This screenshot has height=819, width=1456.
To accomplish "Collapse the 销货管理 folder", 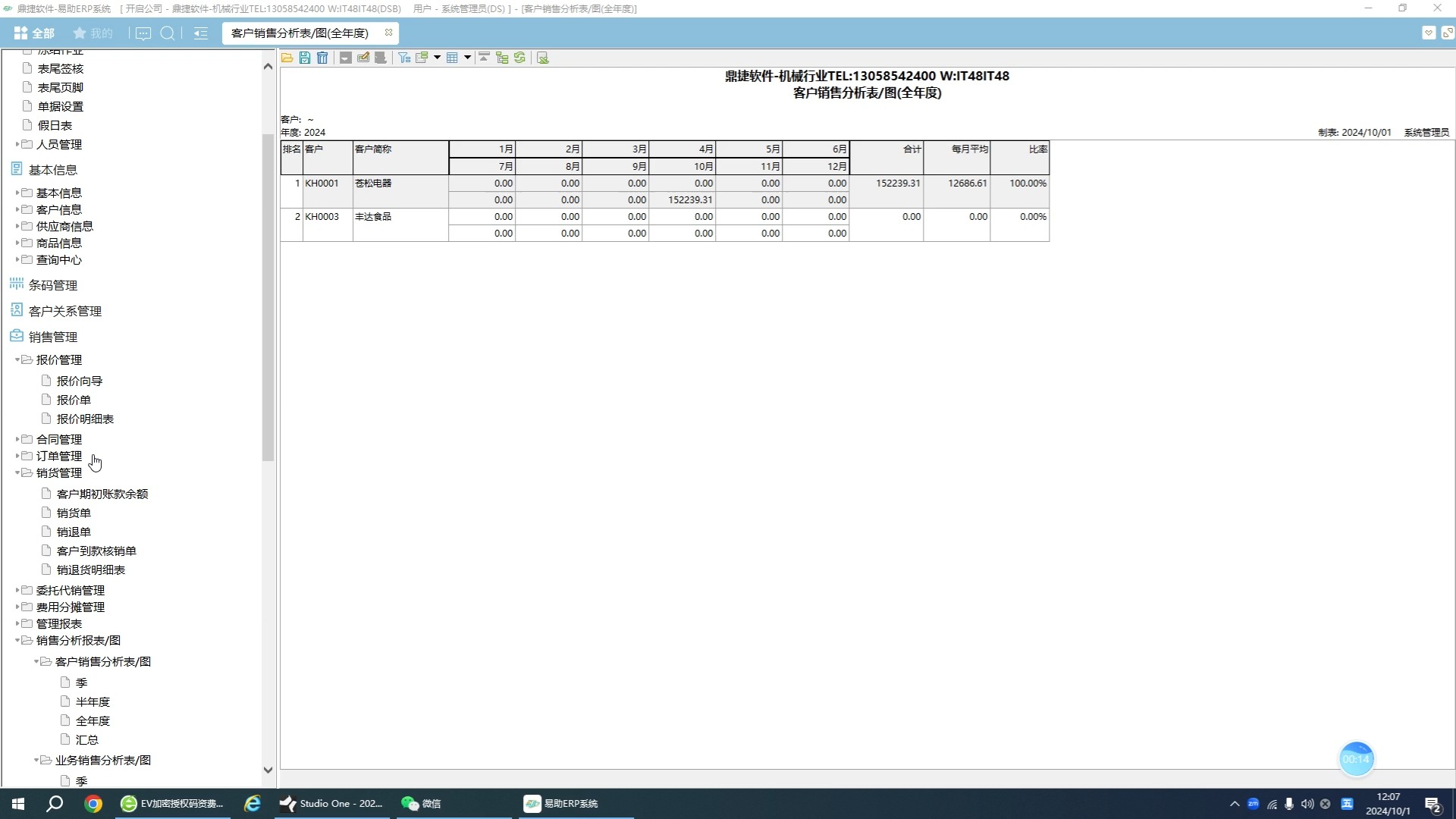I will coord(17,472).
